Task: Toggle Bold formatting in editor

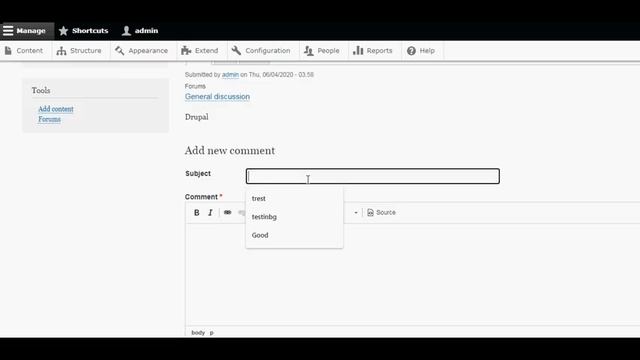Action: (x=197, y=213)
